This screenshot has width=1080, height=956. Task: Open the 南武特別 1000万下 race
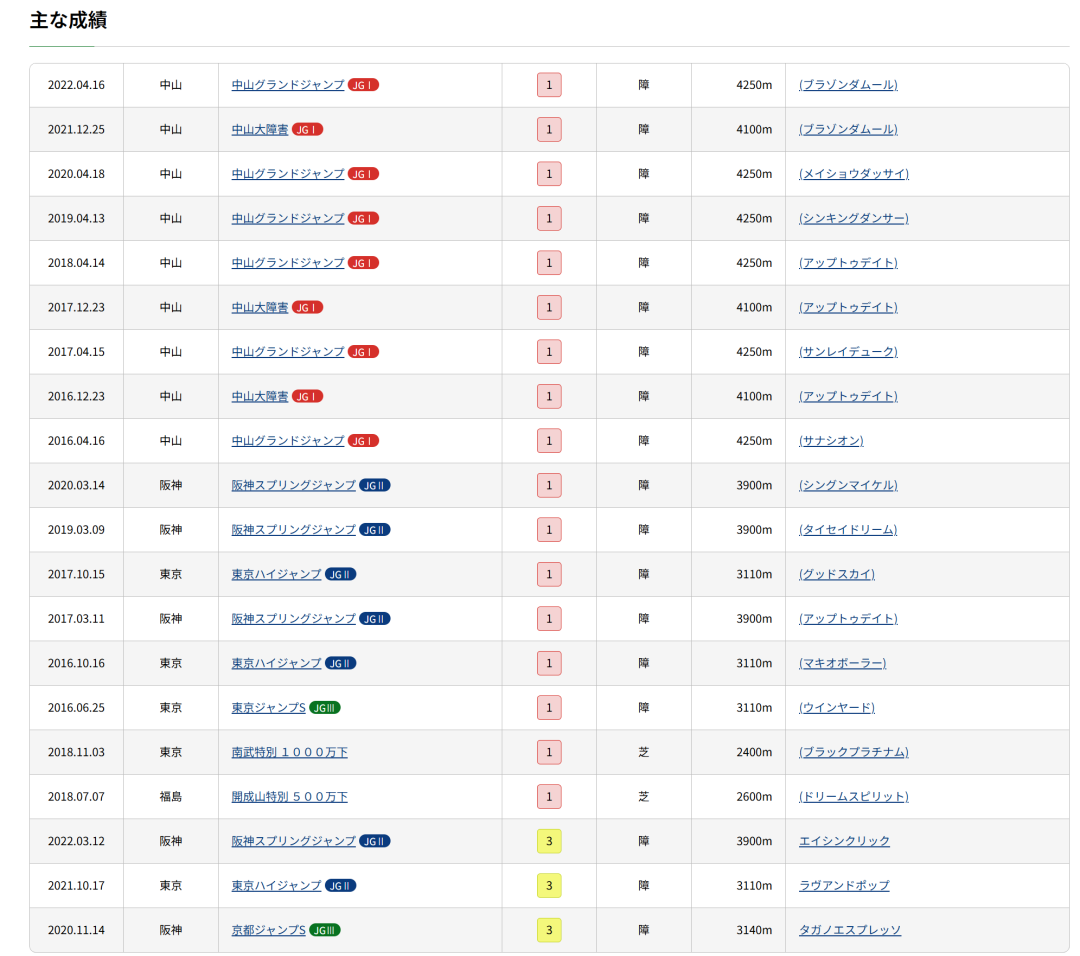289,752
